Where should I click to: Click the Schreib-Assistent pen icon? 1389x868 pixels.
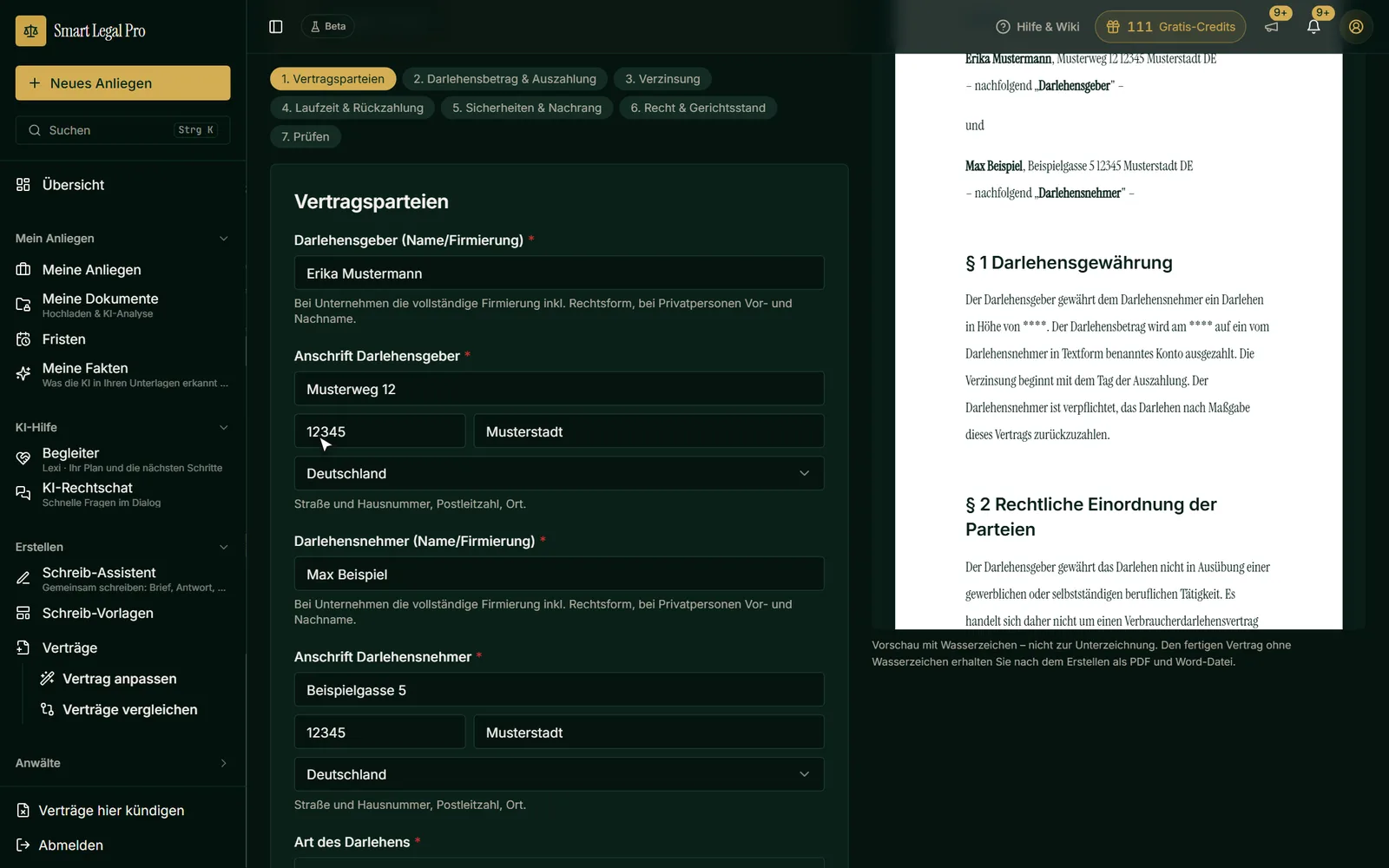coord(23,578)
